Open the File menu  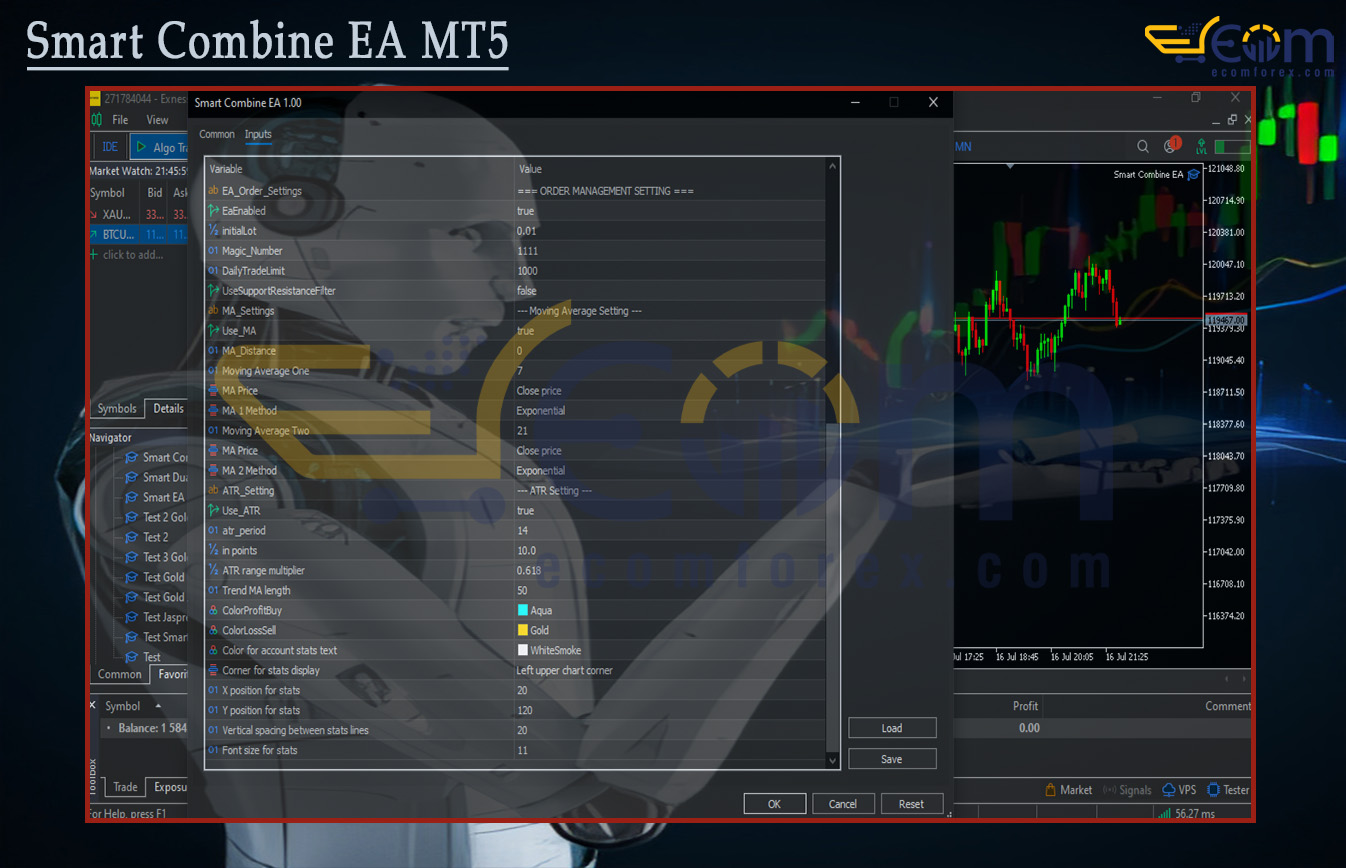coord(120,120)
